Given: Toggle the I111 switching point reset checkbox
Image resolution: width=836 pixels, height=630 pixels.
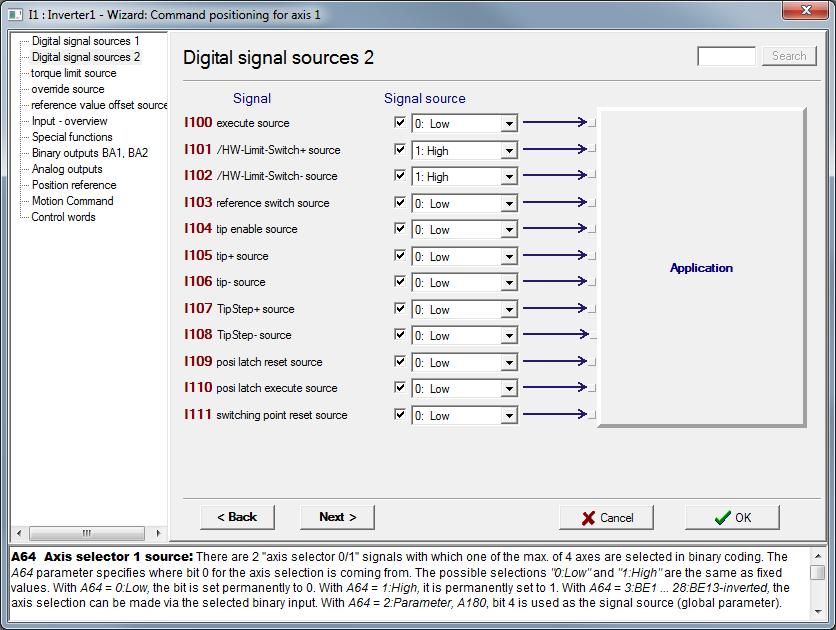Looking at the screenshot, I should point(399,414).
